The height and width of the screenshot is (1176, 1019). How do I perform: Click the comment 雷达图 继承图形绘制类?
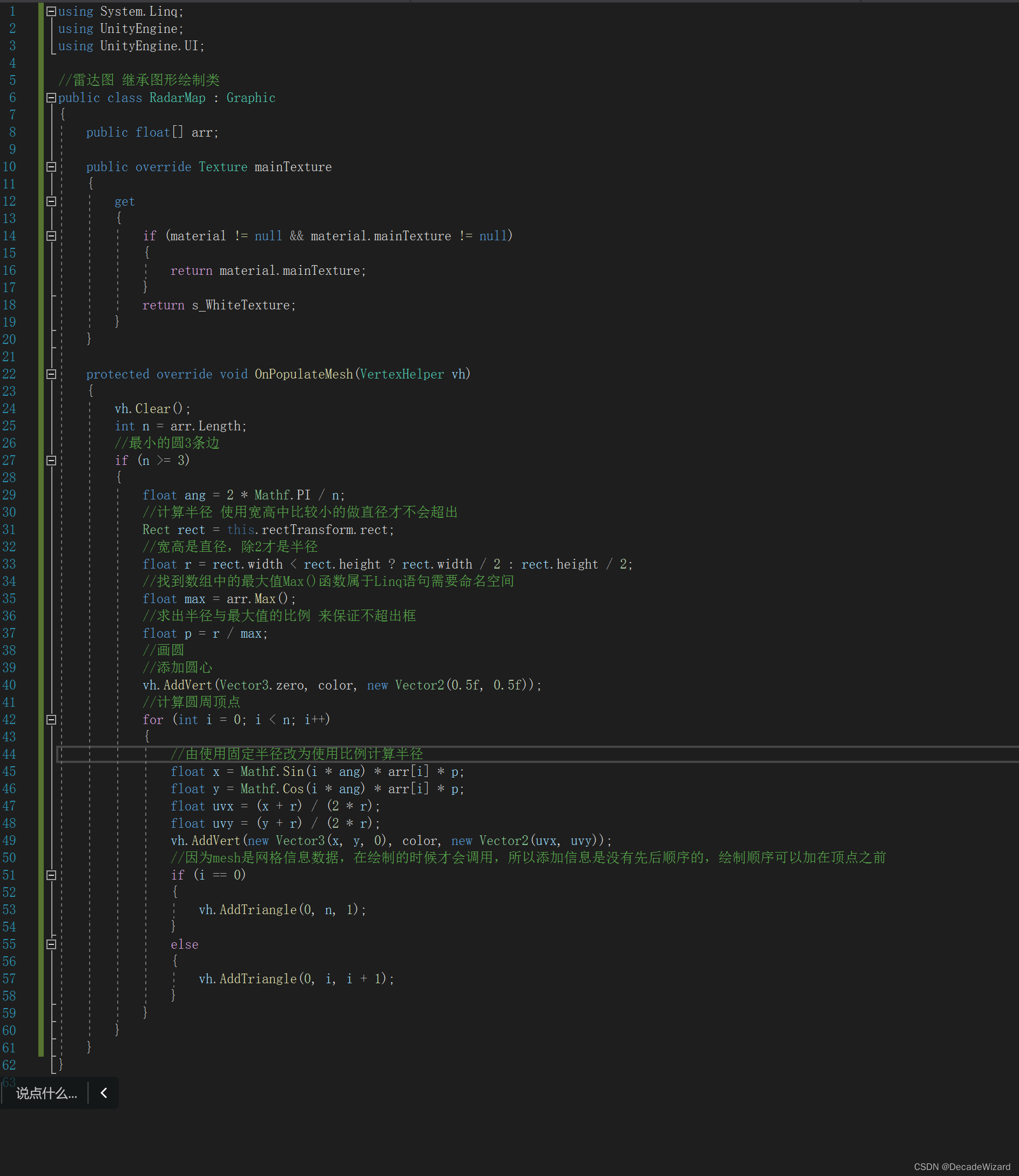[139, 80]
